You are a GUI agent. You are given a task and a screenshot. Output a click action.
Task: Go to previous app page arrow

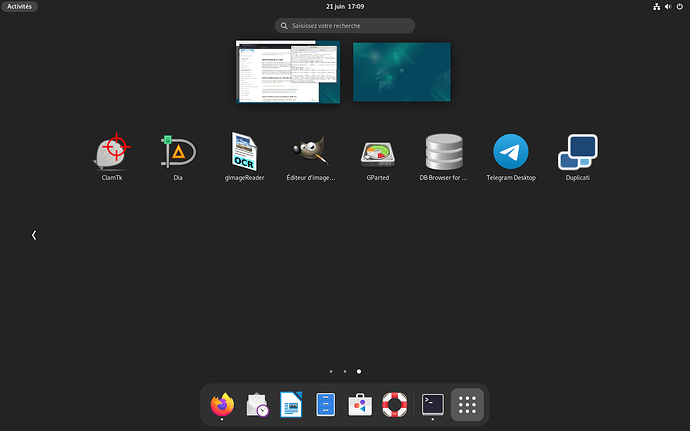[x=34, y=236]
